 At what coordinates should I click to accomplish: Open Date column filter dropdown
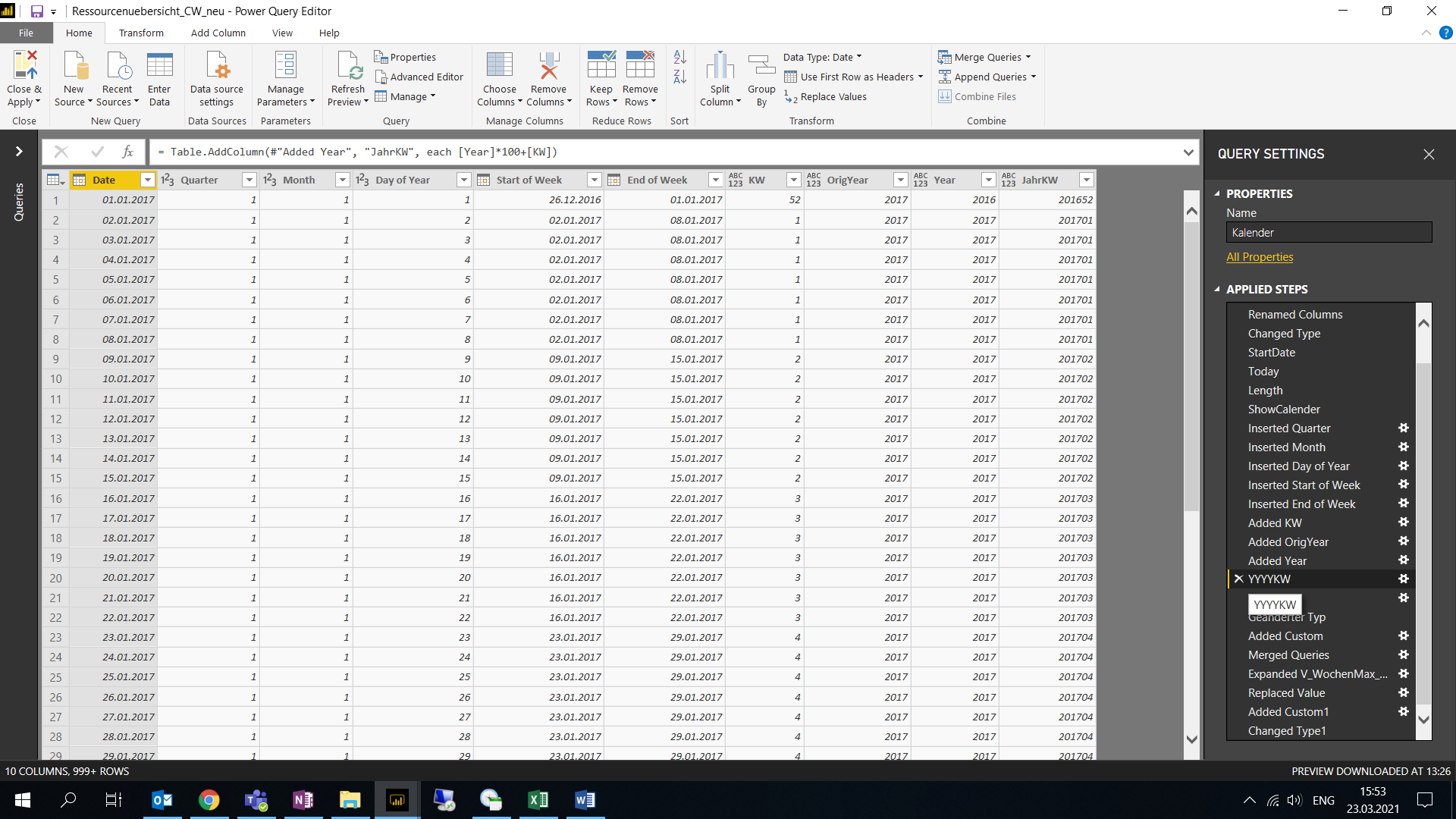click(x=148, y=180)
